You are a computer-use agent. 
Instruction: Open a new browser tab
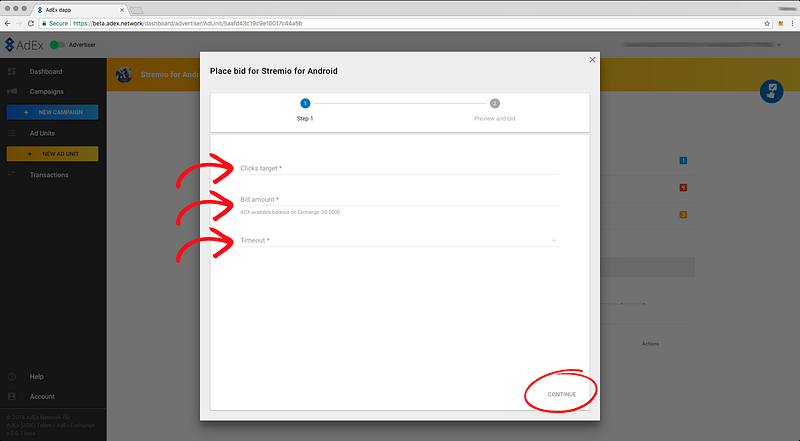point(136,10)
